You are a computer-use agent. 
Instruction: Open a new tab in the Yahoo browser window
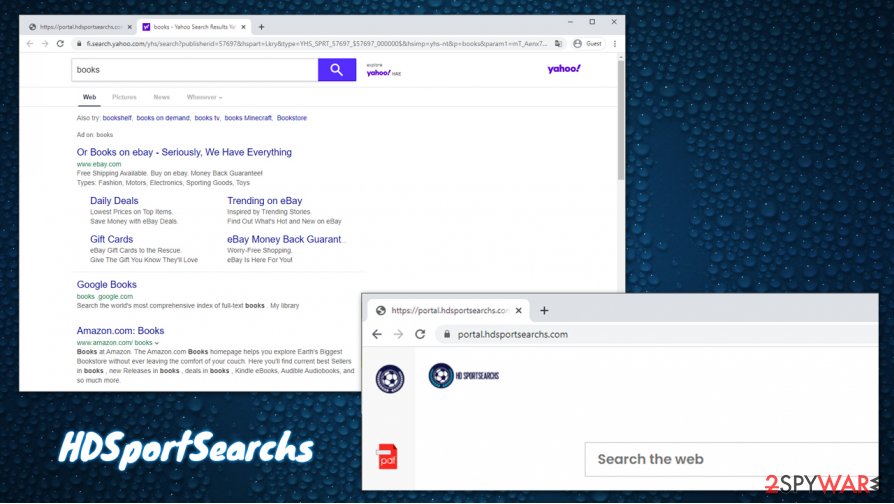(x=261, y=27)
